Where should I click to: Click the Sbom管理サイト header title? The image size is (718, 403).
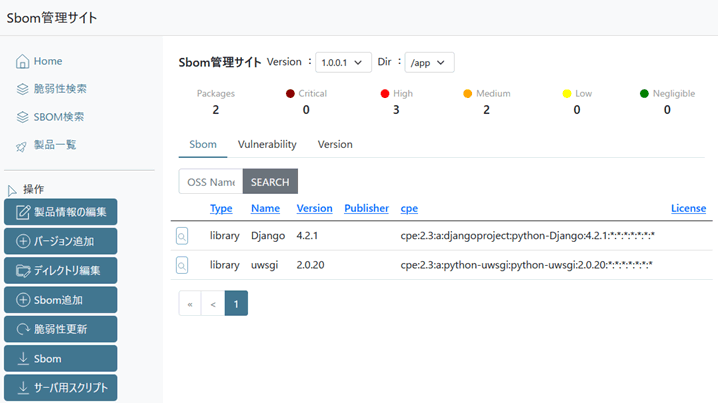52,18
